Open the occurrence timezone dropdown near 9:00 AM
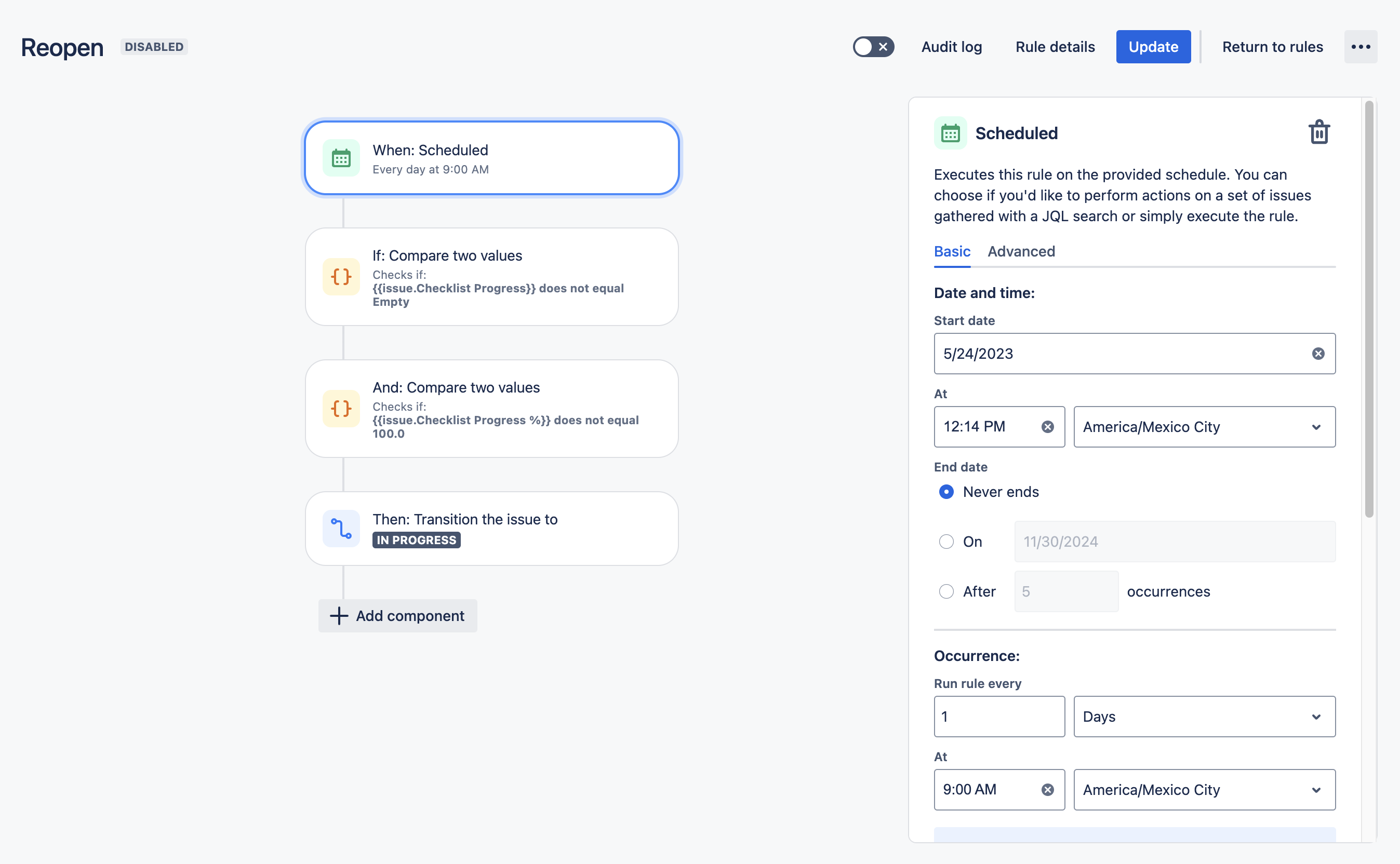The image size is (1400, 864). [x=1204, y=790]
